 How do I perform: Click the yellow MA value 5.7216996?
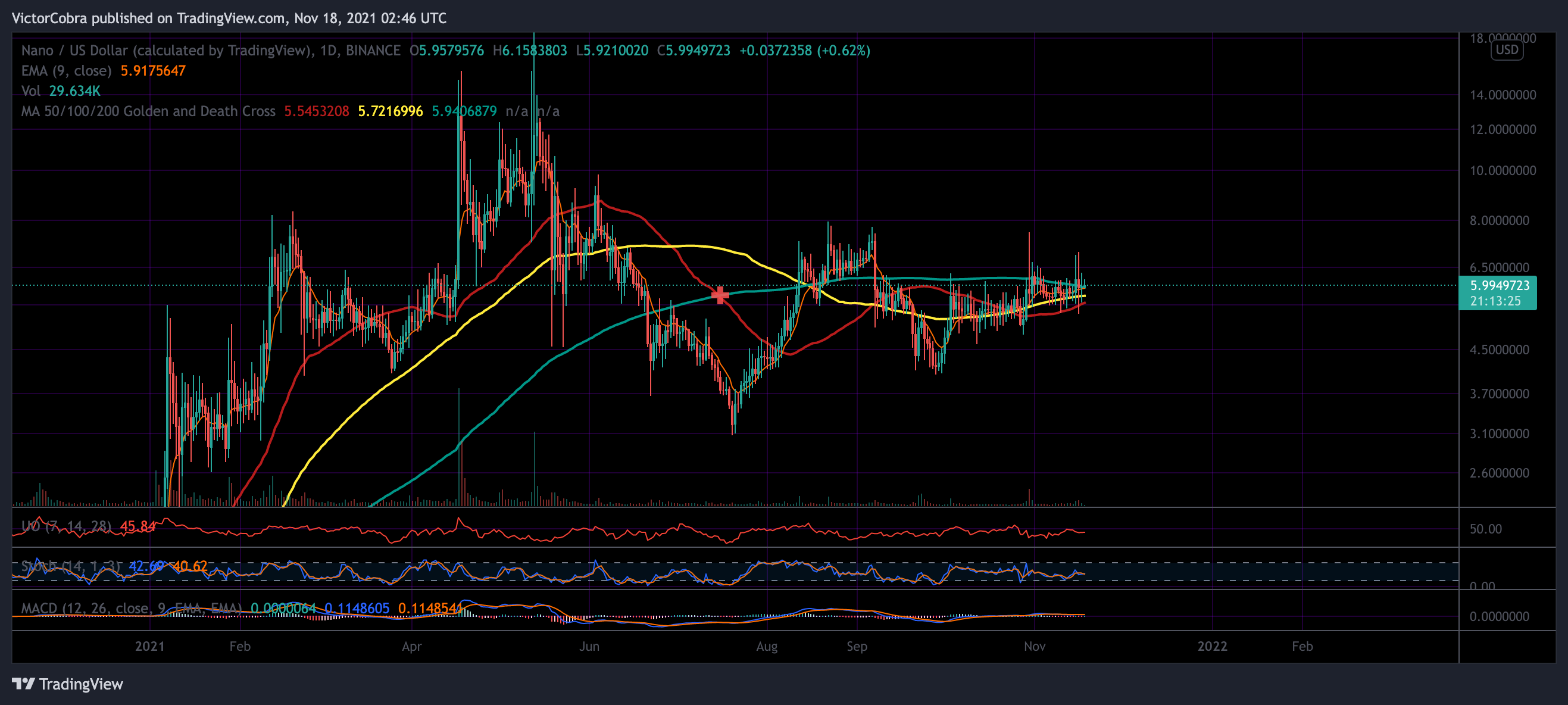[390, 111]
